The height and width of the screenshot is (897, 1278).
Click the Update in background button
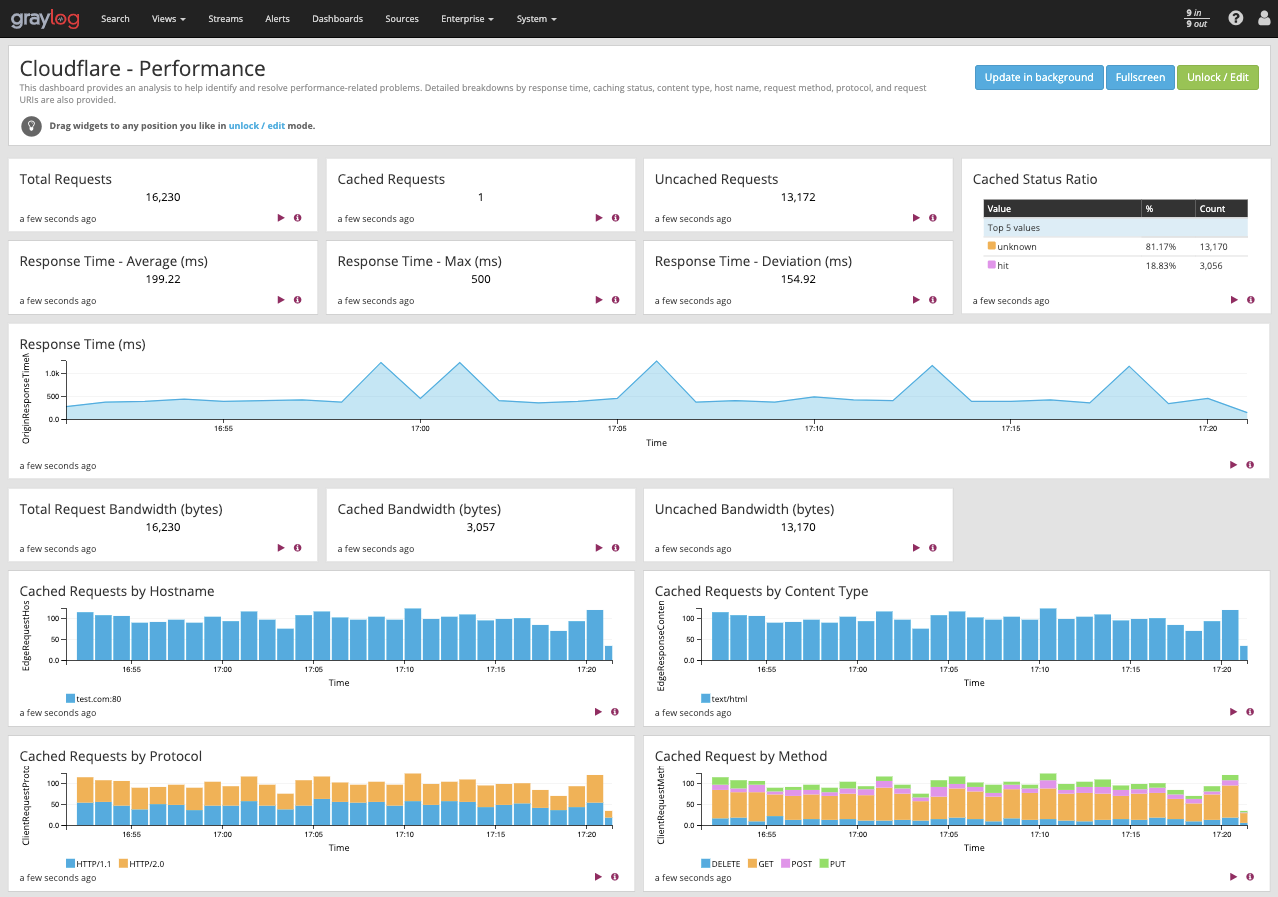pos(1039,77)
